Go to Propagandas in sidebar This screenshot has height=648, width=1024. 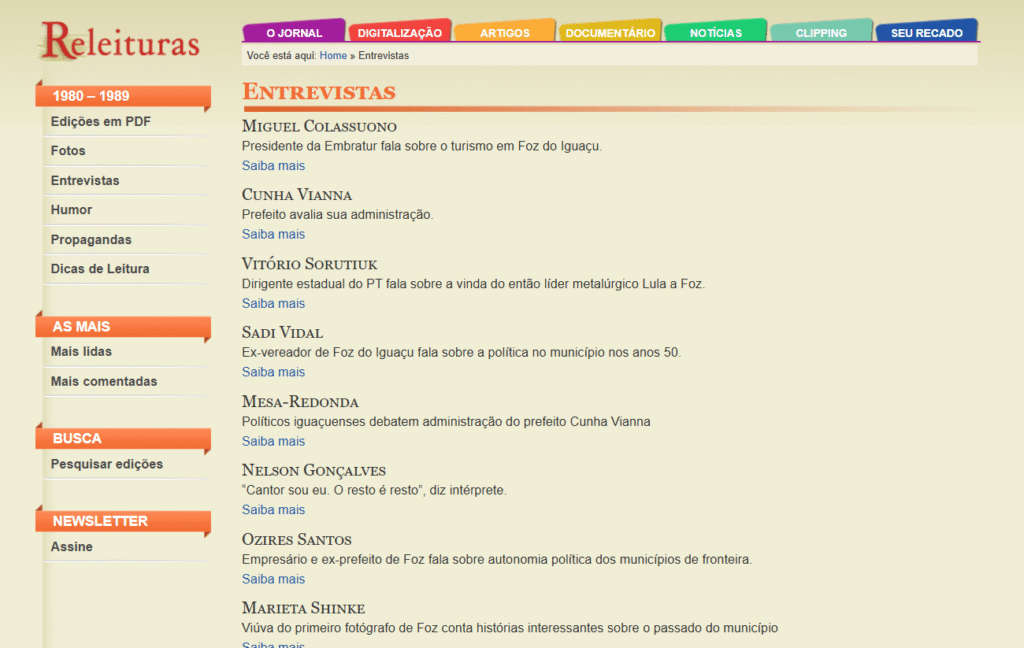(x=91, y=240)
